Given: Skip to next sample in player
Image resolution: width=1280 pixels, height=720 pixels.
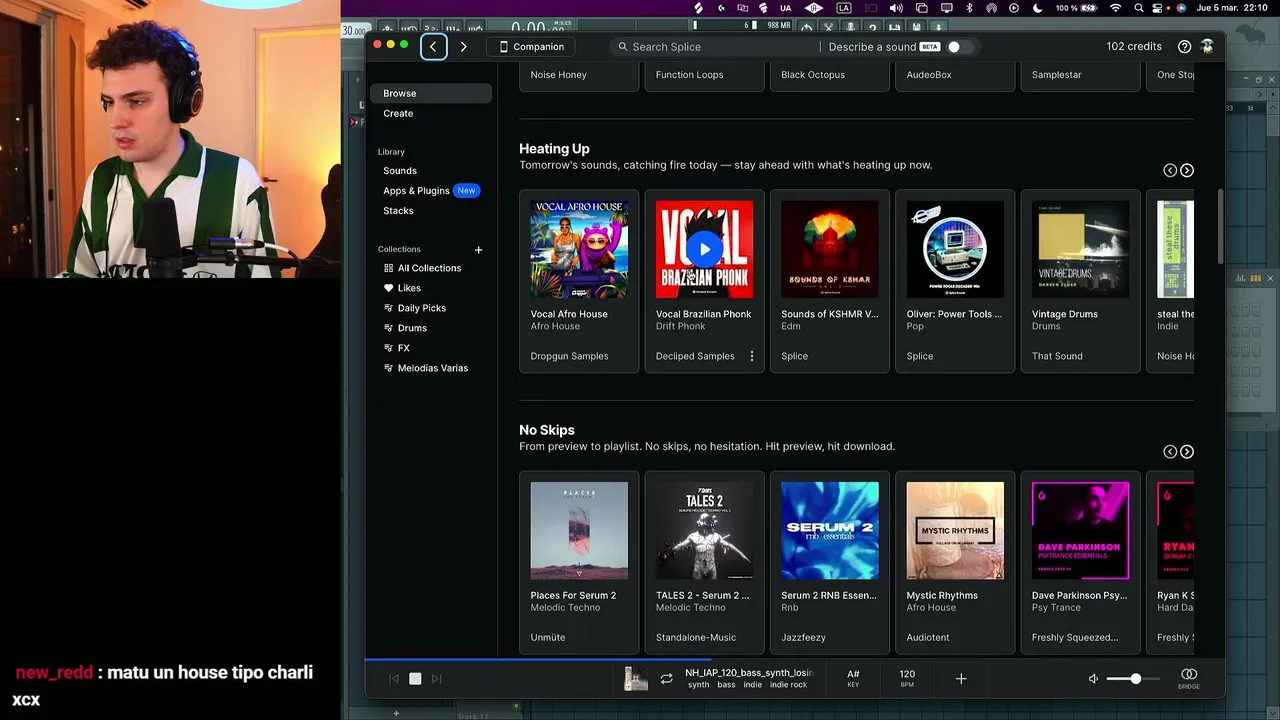Looking at the screenshot, I should coord(436,678).
